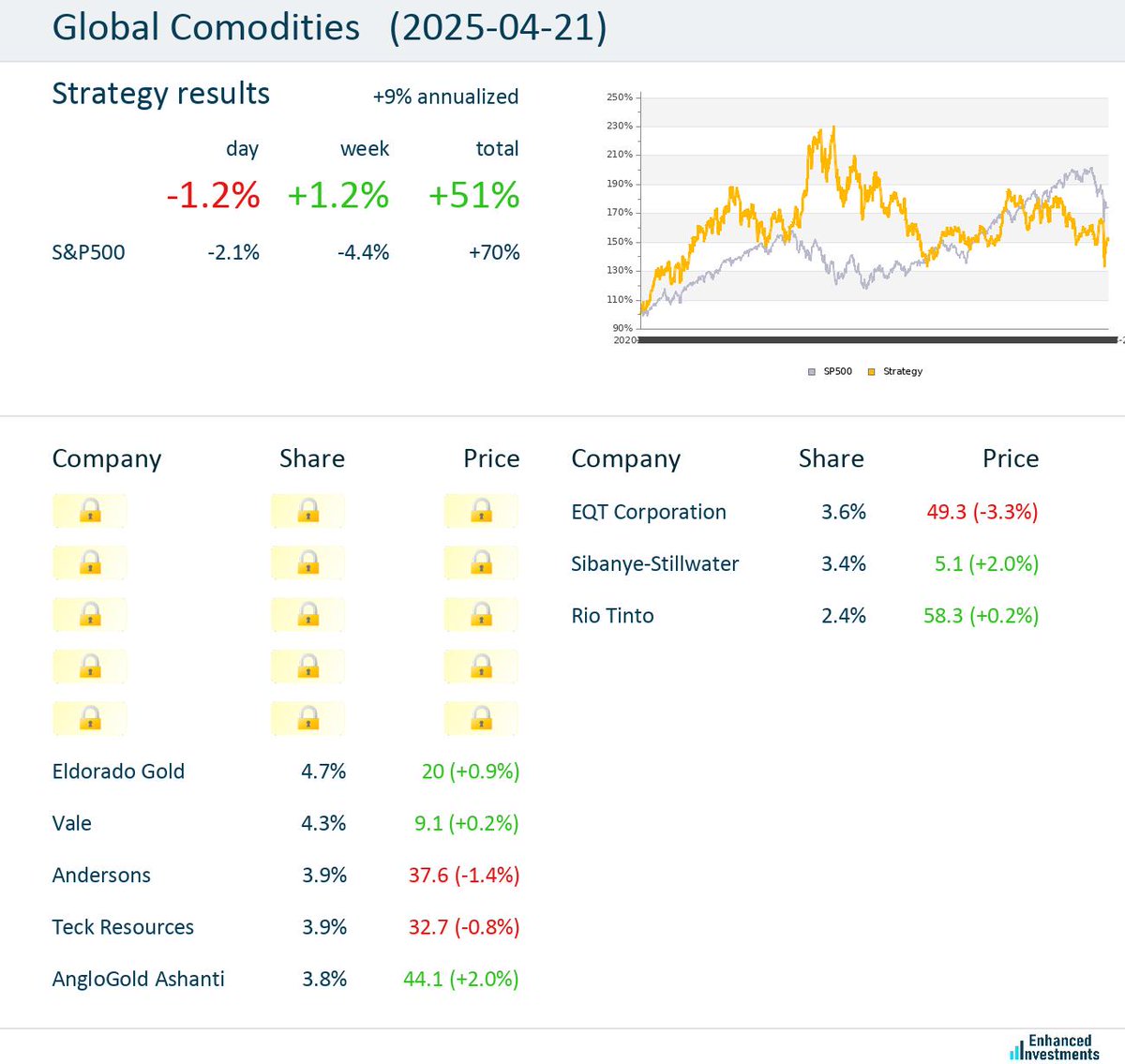Click EQT Corporation price 49.3 (-3.3%)
This screenshot has height=1064, width=1125.
coord(982,512)
